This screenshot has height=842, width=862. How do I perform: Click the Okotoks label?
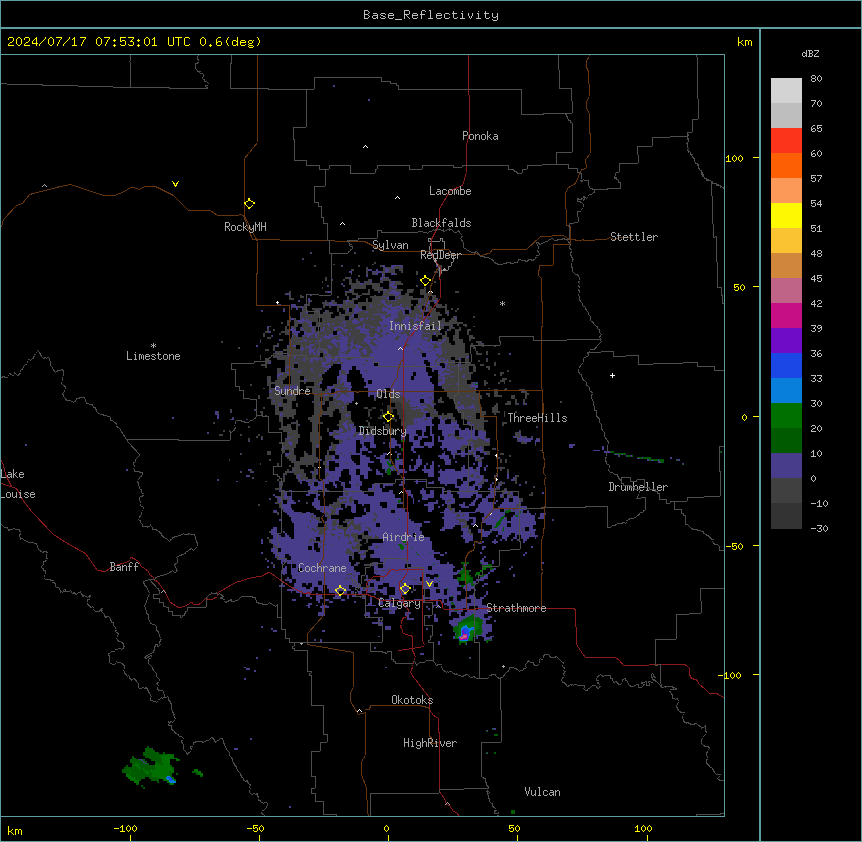[x=412, y=700]
